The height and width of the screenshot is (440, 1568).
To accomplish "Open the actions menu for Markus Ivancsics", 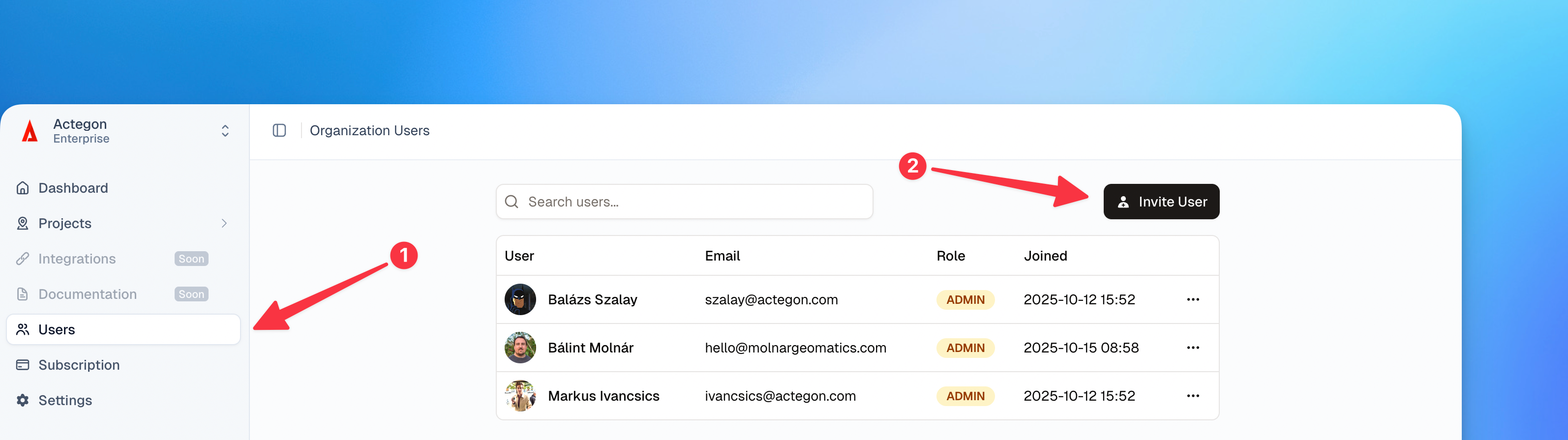I will [x=1193, y=396].
